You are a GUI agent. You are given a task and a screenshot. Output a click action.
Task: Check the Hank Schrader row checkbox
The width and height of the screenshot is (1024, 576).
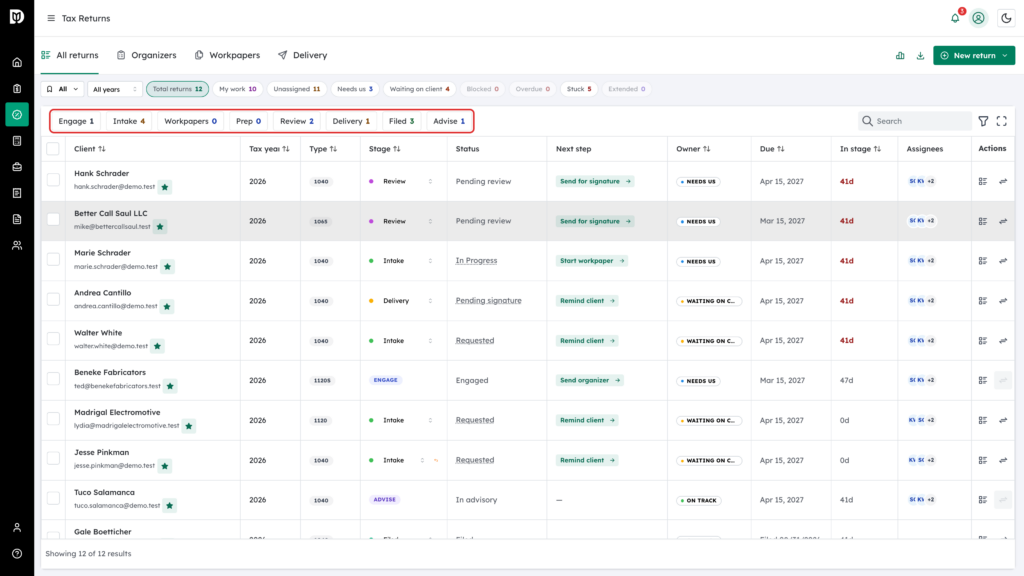pos(53,180)
